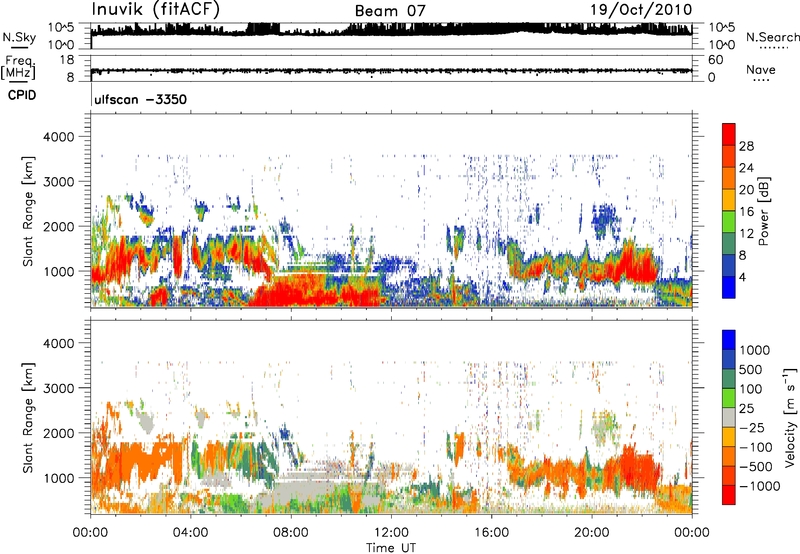Click the "CPID" row label
This screenshot has height=554, width=800.
coord(22,95)
